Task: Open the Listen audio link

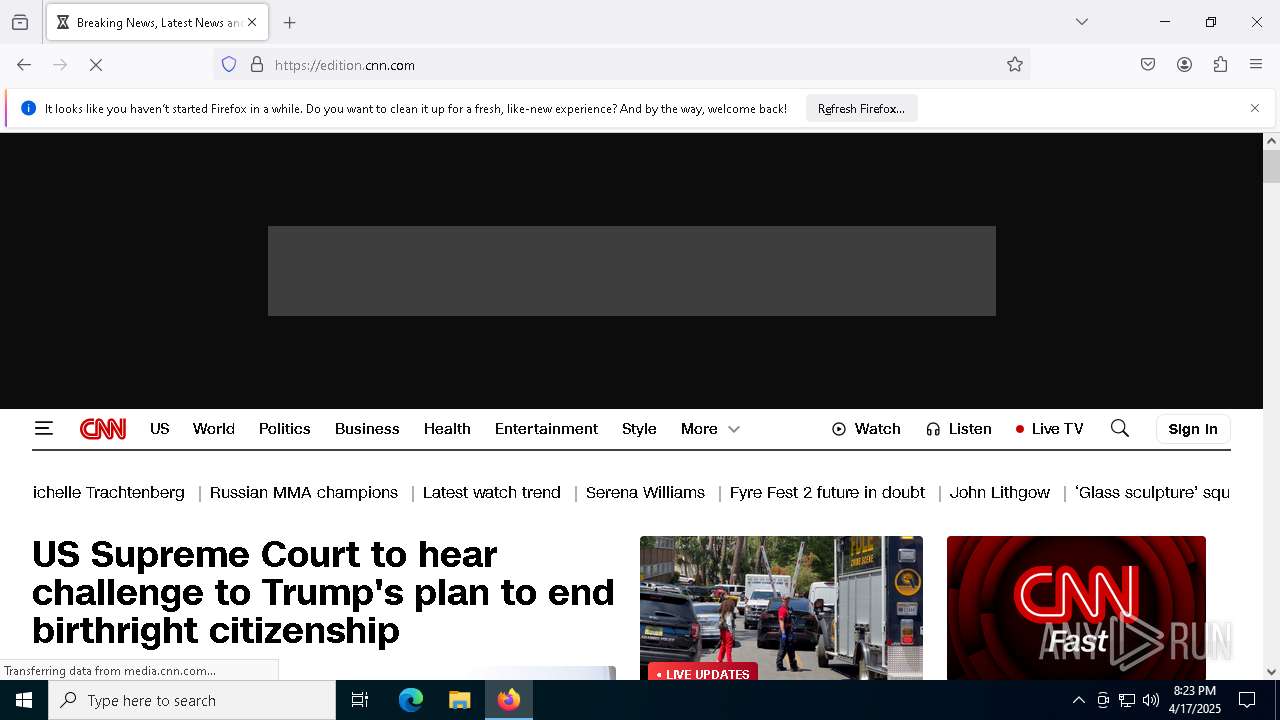Action: [958, 429]
